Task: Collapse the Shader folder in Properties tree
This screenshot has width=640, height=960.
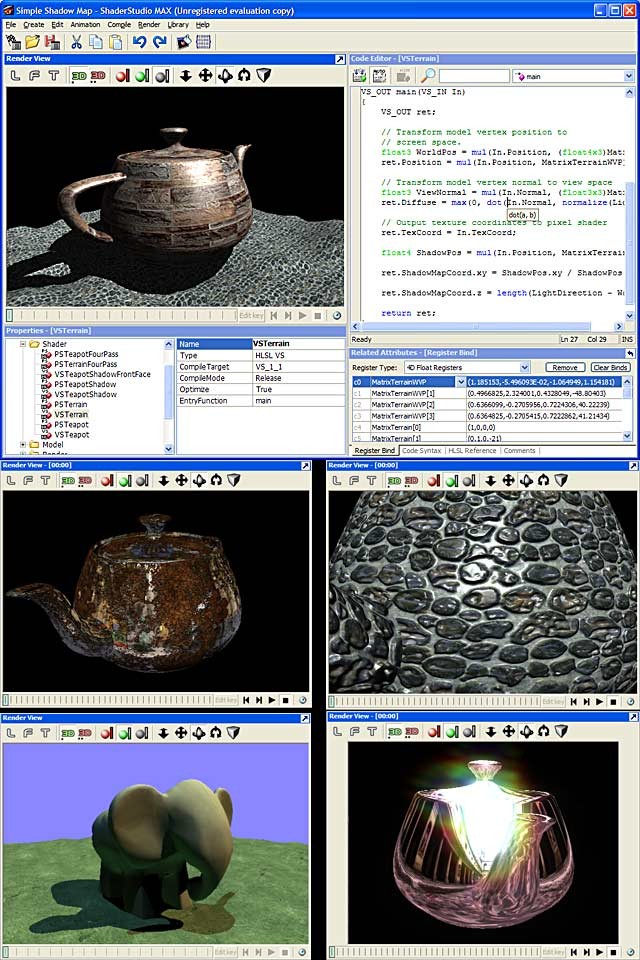Action: point(23,344)
